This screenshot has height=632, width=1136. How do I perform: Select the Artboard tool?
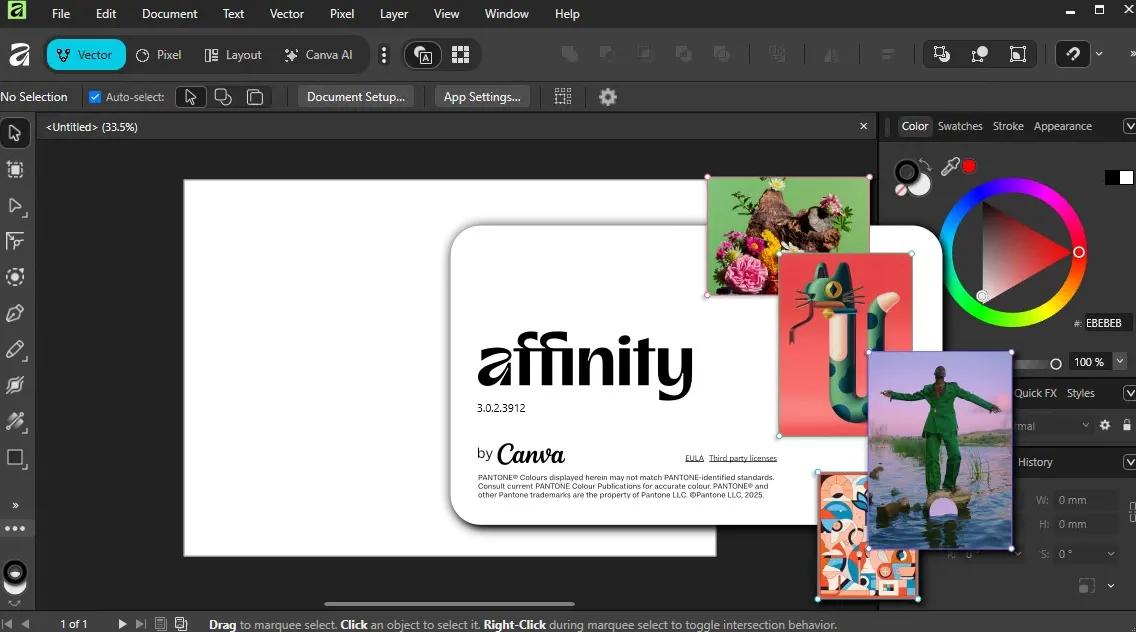[x=14, y=170]
